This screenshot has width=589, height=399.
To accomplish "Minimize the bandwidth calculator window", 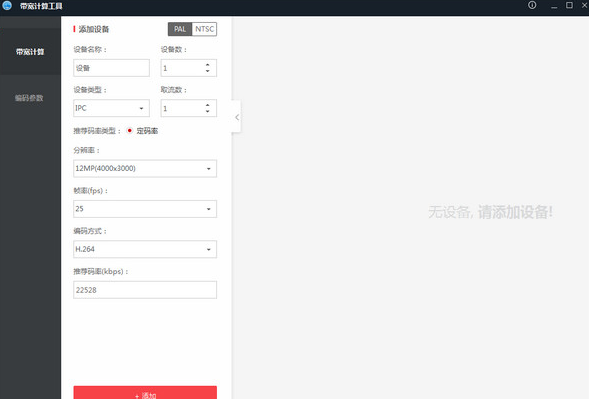I will click(554, 6).
